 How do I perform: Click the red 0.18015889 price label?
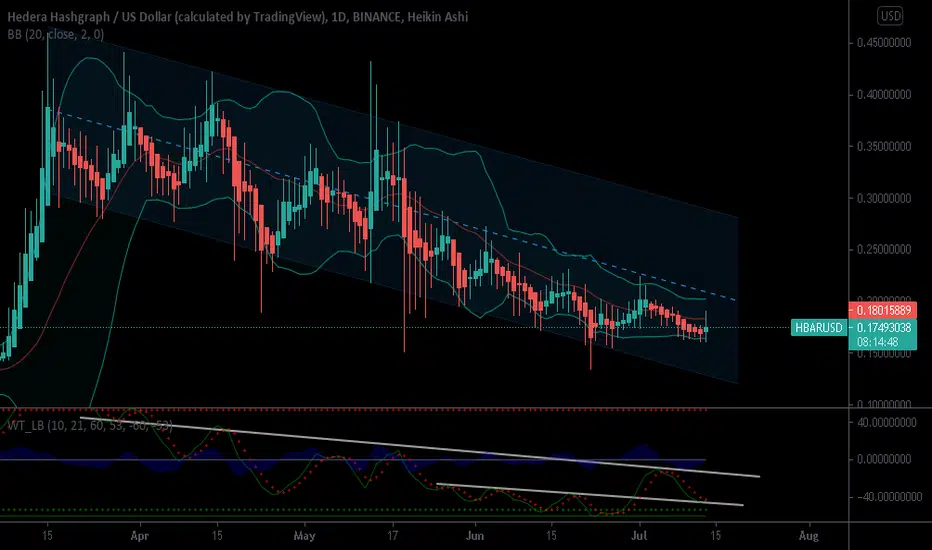883,310
